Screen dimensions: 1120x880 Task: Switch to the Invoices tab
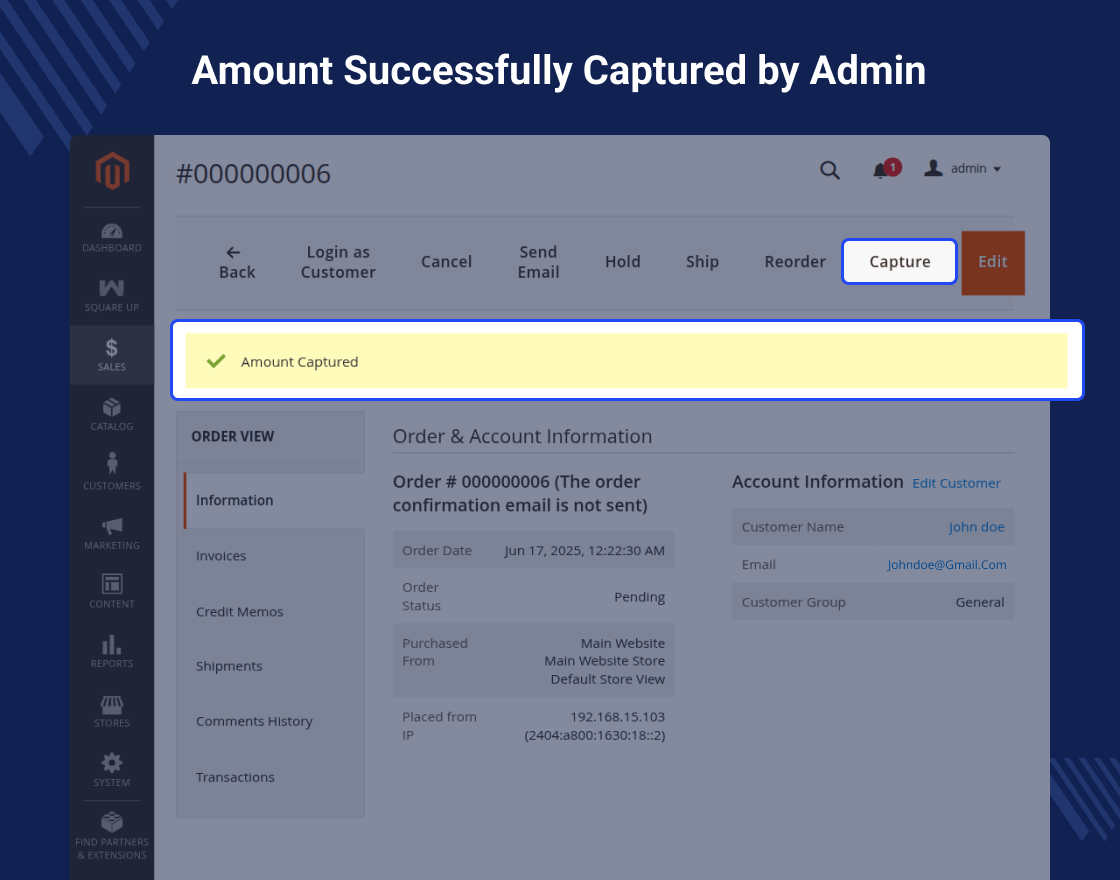point(221,556)
